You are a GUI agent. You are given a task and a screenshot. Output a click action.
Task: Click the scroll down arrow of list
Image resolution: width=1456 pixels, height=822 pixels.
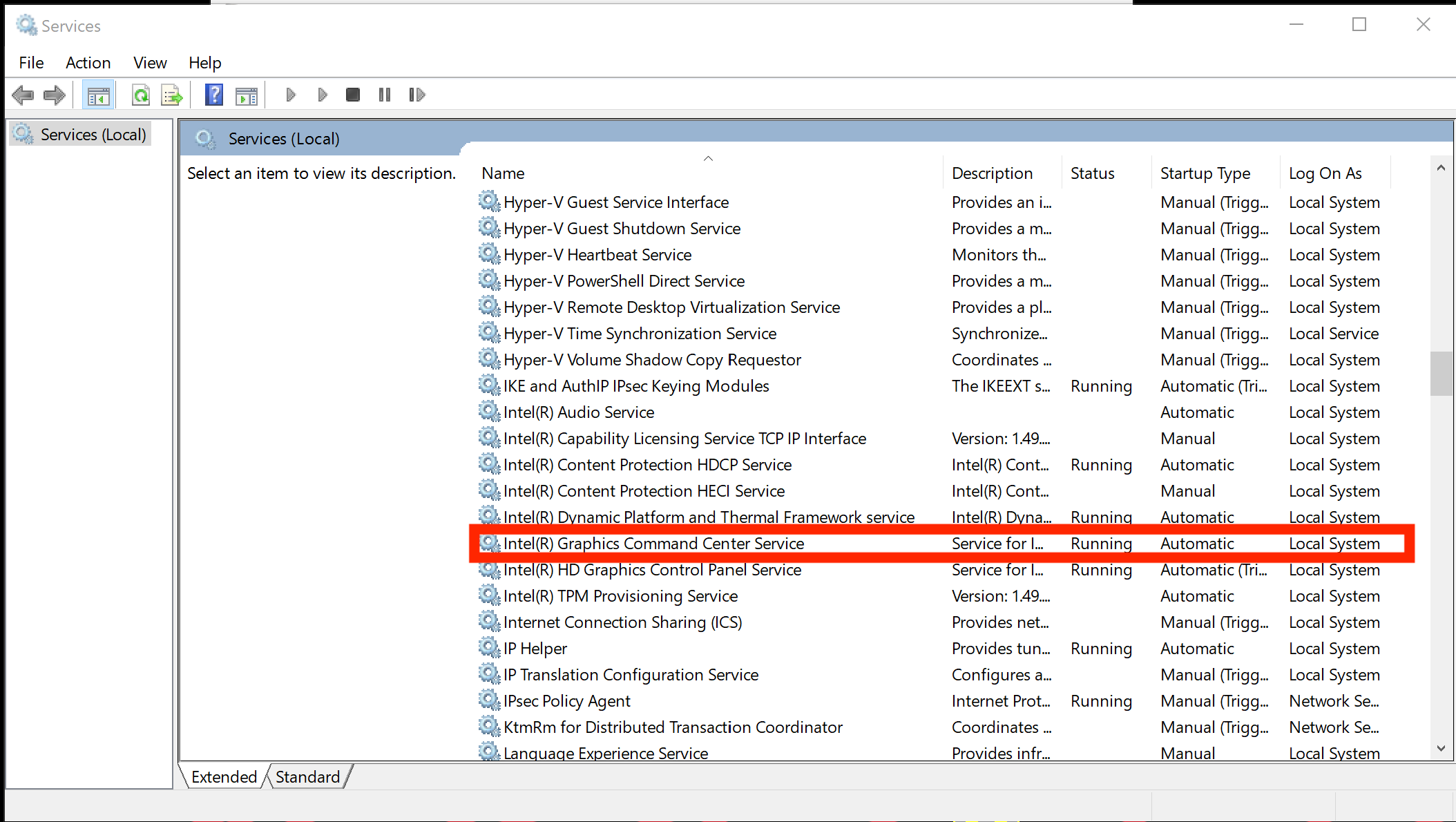[x=1441, y=748]
